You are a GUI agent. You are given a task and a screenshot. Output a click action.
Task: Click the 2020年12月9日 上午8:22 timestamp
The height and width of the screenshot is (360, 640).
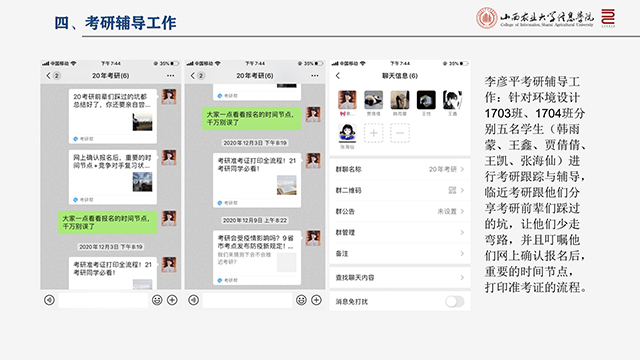tap(255, 220)
